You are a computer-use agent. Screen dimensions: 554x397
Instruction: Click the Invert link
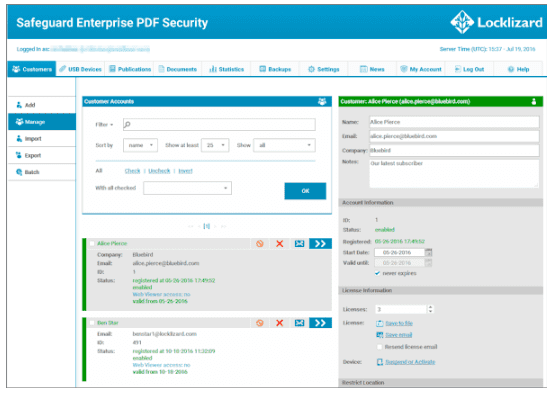coord(185,171)
